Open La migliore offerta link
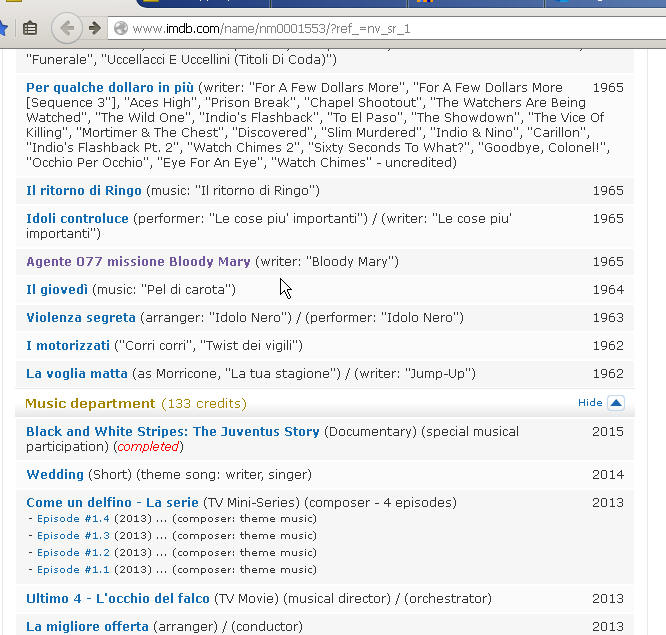This screenshot has height=635, width=666. pyautogui.click(x=87, y=627)
